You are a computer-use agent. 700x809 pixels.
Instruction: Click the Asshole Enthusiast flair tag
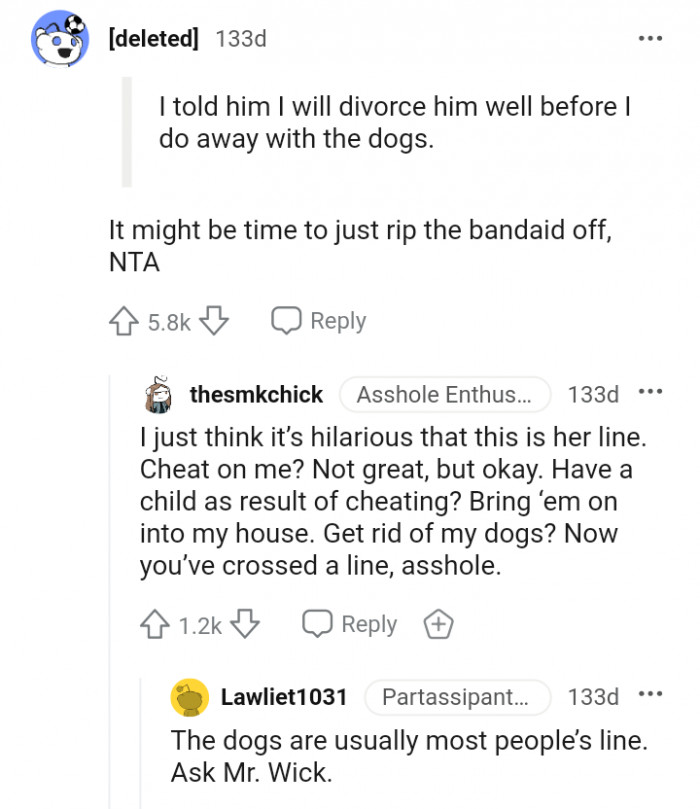click(445, 395)
